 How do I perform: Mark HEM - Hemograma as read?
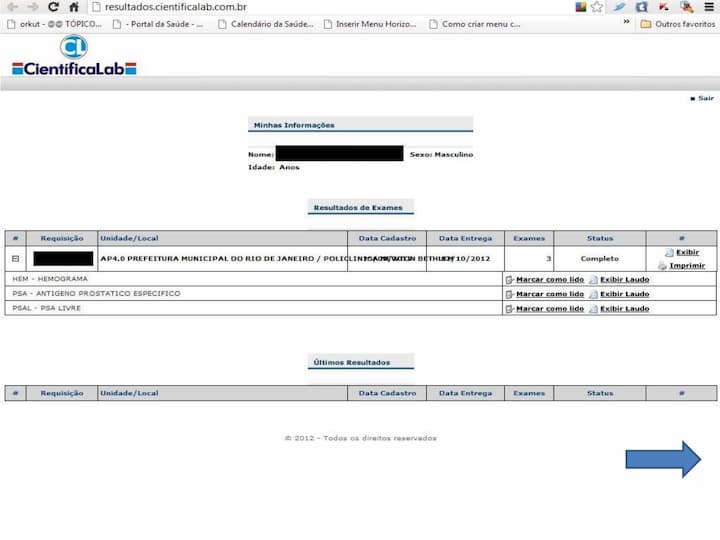(x=549, y=280)
